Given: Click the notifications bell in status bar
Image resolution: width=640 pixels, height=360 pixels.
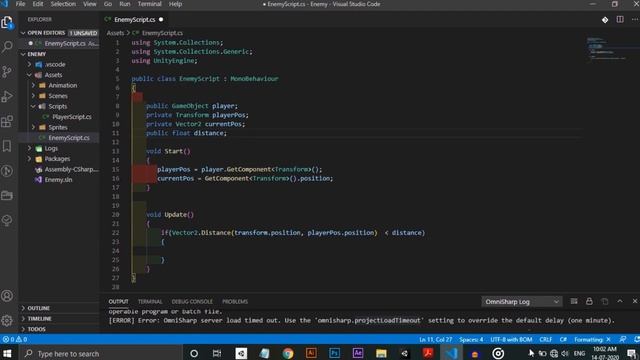Looking at the screenshot, I should (636, 339).
